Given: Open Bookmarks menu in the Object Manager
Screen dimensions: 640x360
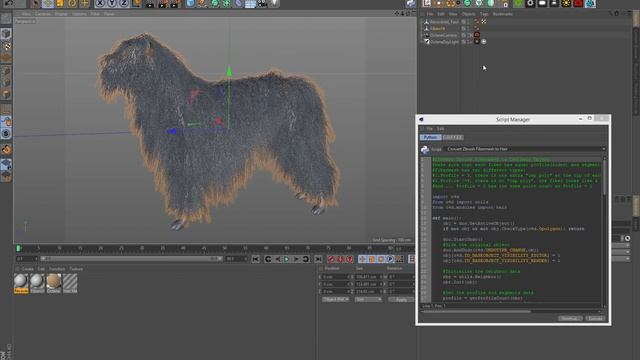Looking at the screenshot, I should pyautogui.click(x=502, y=14).
